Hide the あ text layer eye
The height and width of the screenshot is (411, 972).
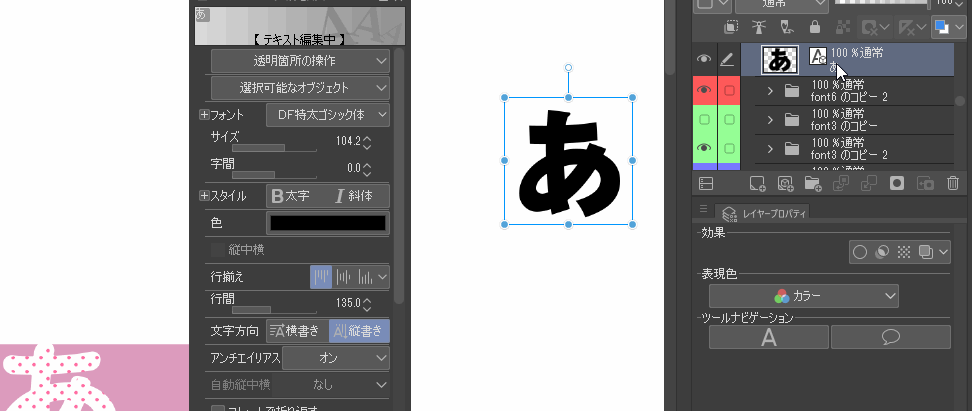pos(704,60)
